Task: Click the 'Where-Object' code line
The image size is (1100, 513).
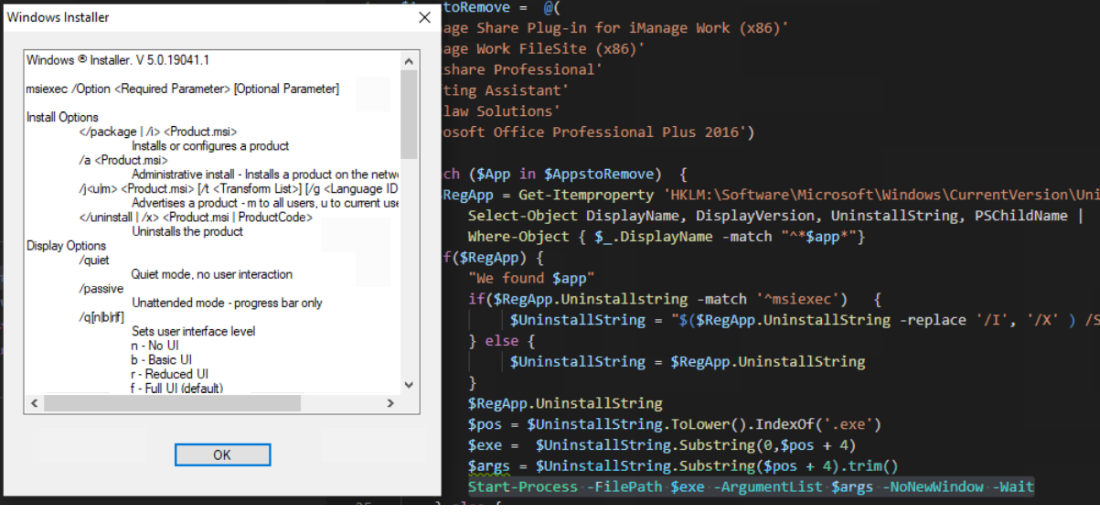Action: pyautogui.click(x=667, y=237)
